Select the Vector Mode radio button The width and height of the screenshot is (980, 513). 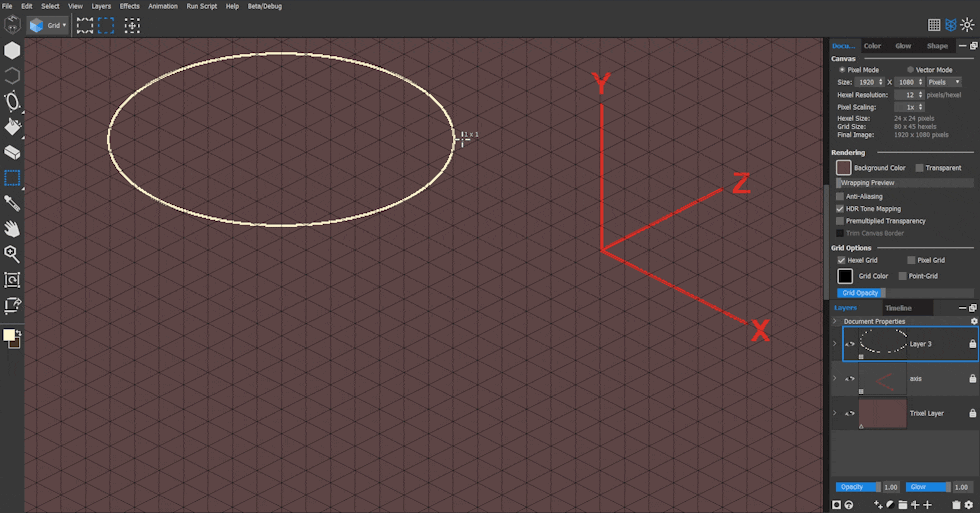(x=910, y=70)
